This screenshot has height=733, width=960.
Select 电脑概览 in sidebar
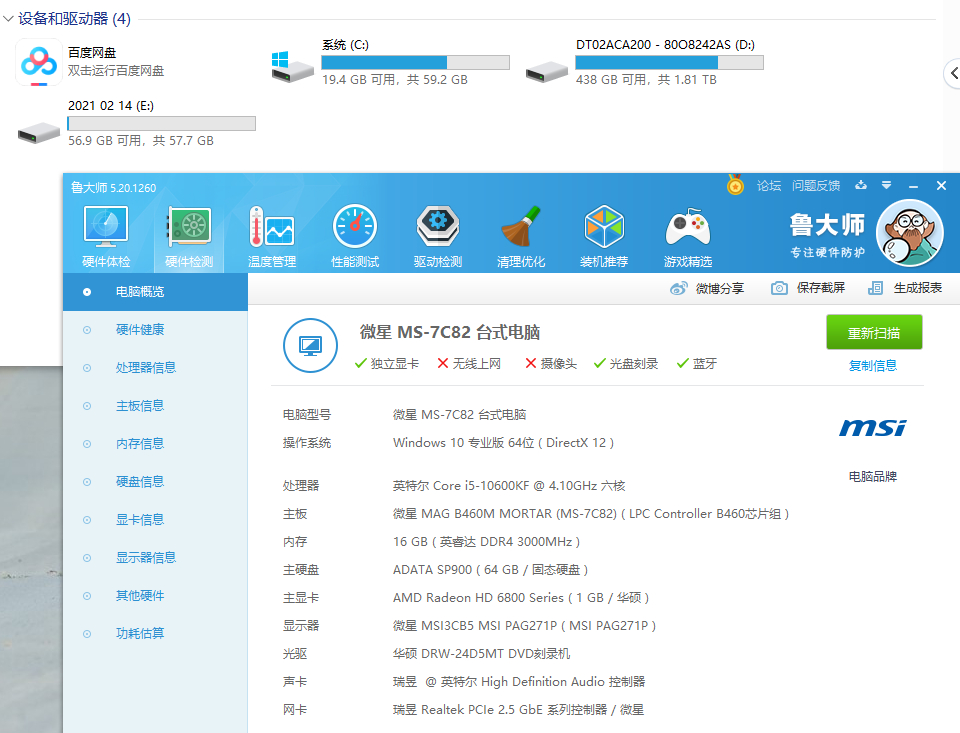[x=156, y=292]
